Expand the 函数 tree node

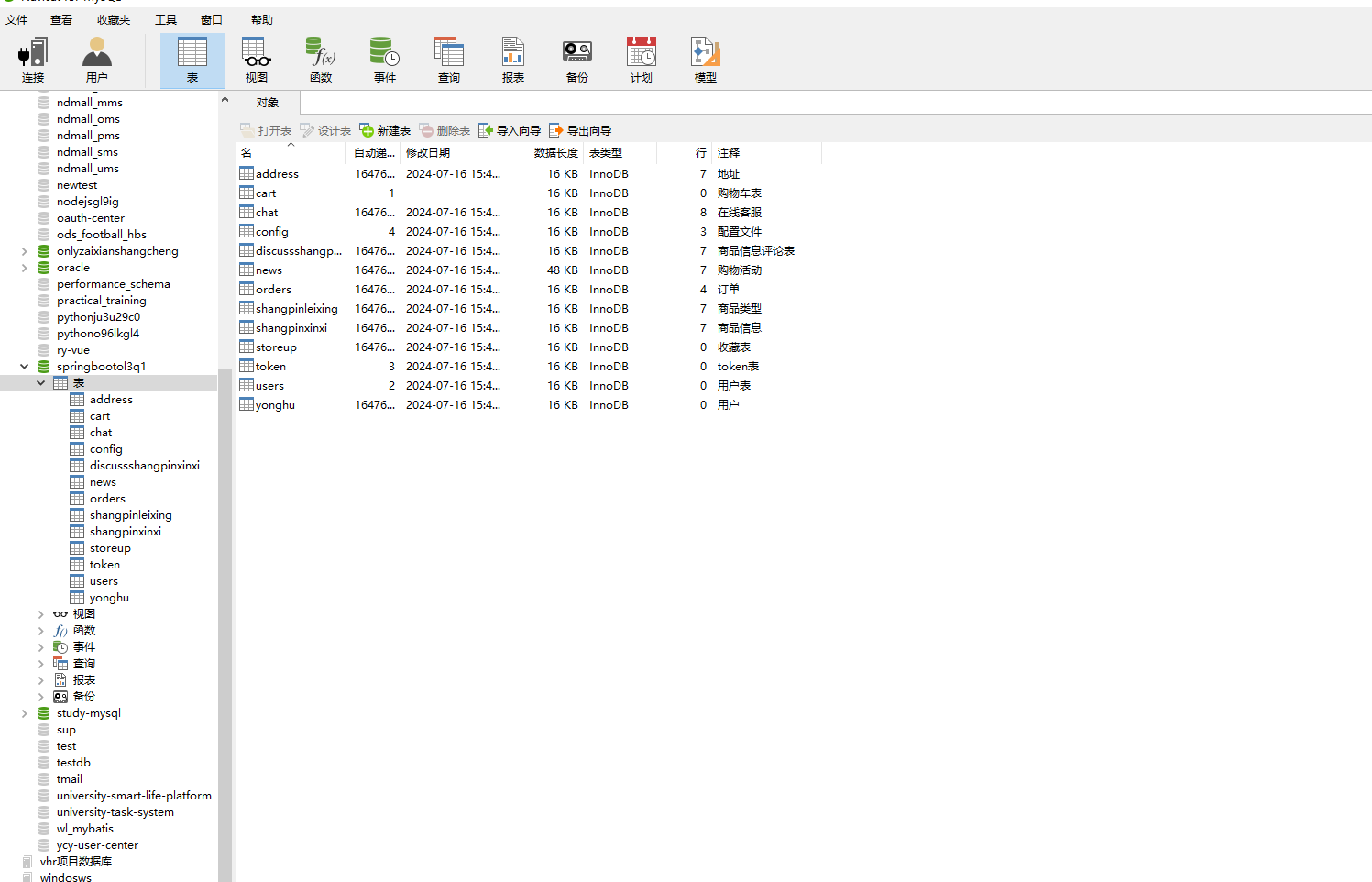coord(40,631)
